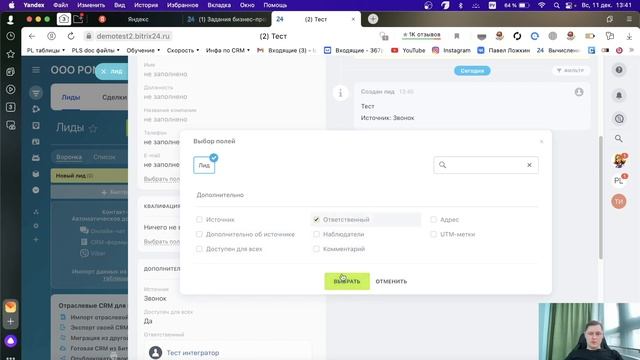640x360 pixels.
Task: Click the demotest2.bitrix24.ru address bar
Action: tap(133, 36)
